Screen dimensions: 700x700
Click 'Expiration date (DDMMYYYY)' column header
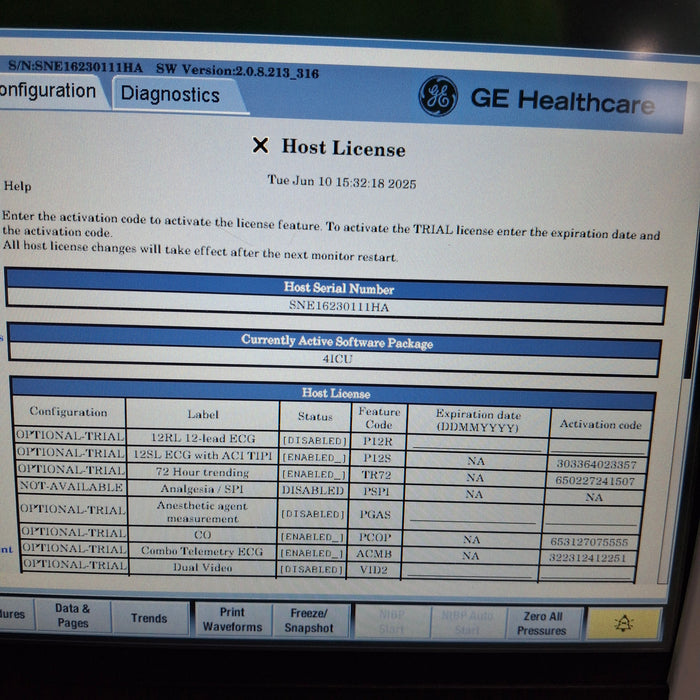478,421
